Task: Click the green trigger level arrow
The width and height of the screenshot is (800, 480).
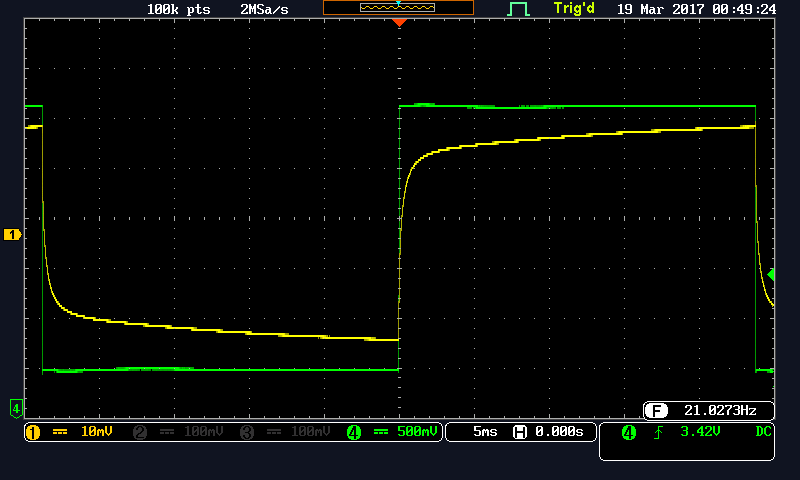Action: 771,274
